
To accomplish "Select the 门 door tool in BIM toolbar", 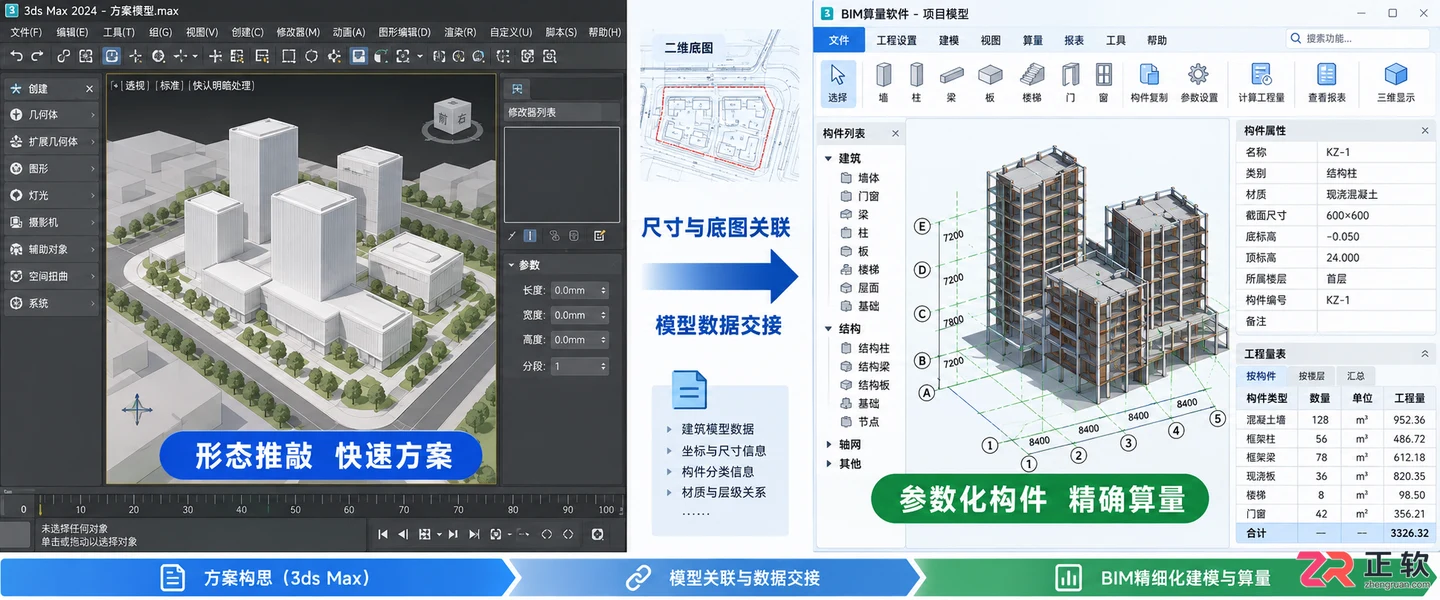I will pos(1070,82).
